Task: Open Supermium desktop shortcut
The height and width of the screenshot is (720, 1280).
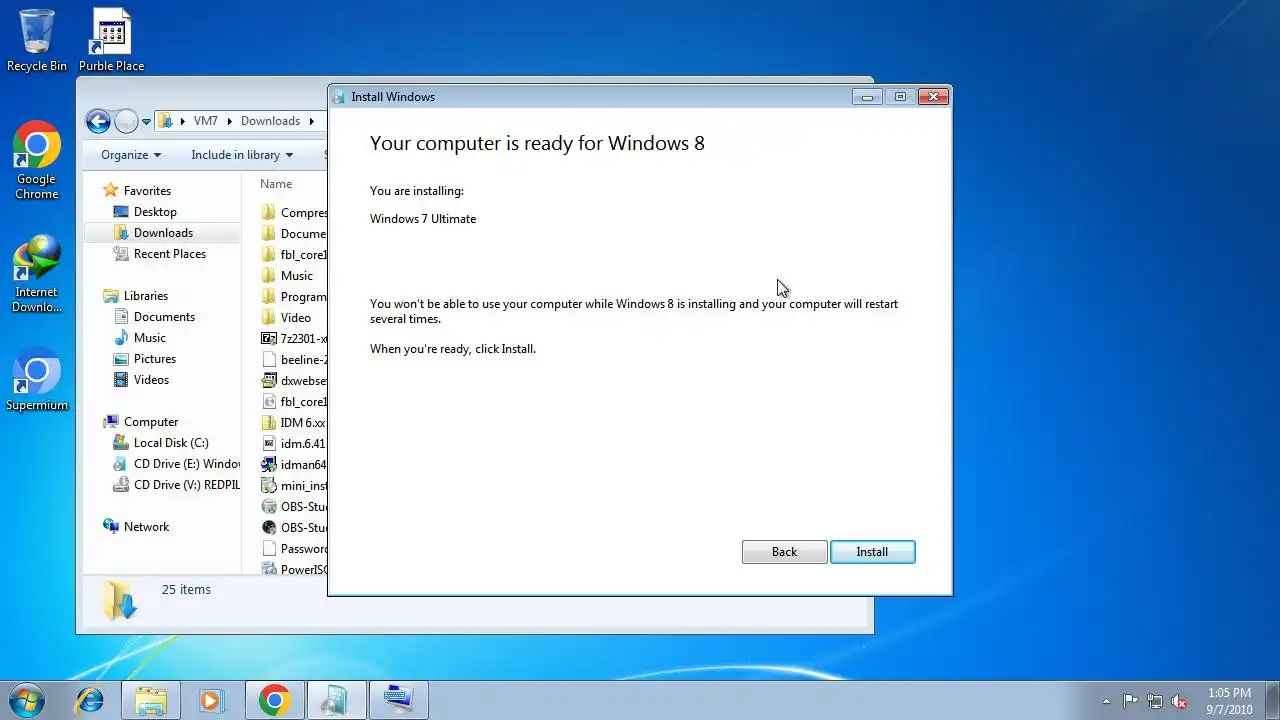Action: coord(37,380)
